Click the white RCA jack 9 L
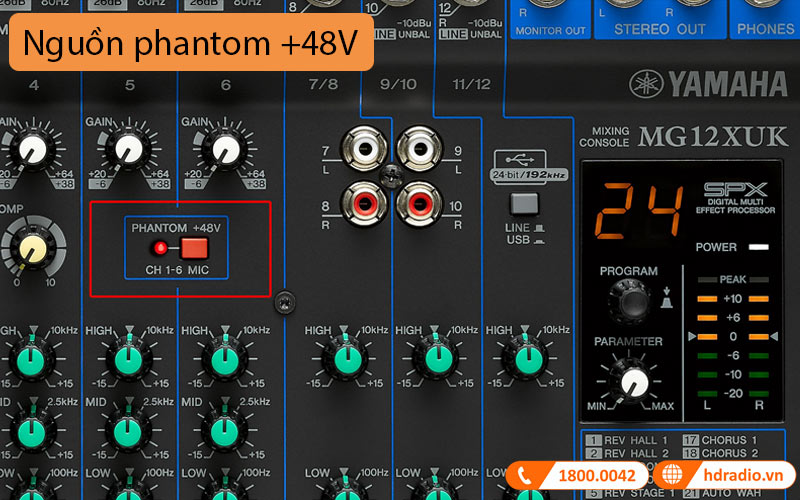The image size is (800, 500). click(419, 149)
